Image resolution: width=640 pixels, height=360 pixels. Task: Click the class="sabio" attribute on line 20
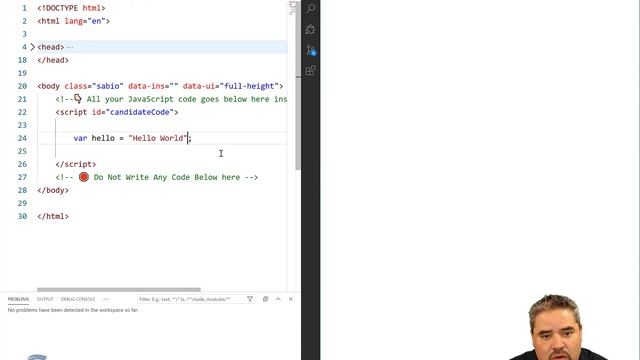pos(94,86)
